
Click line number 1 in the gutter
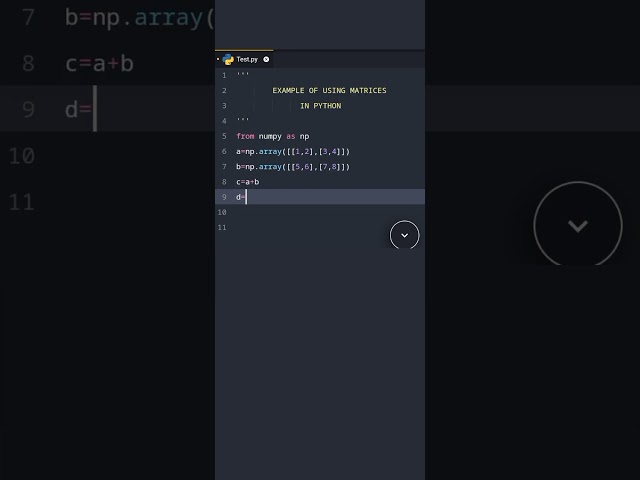(224, 75)
